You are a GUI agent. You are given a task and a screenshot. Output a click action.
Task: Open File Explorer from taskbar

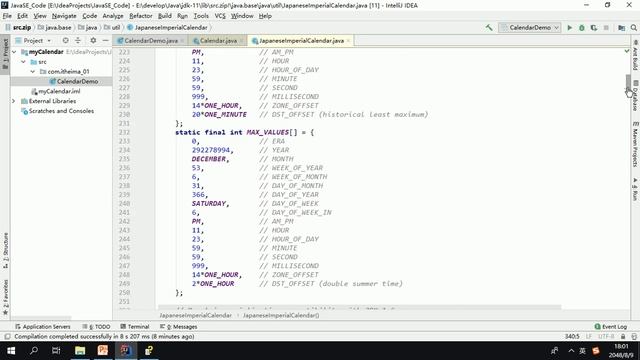[80, 351]
